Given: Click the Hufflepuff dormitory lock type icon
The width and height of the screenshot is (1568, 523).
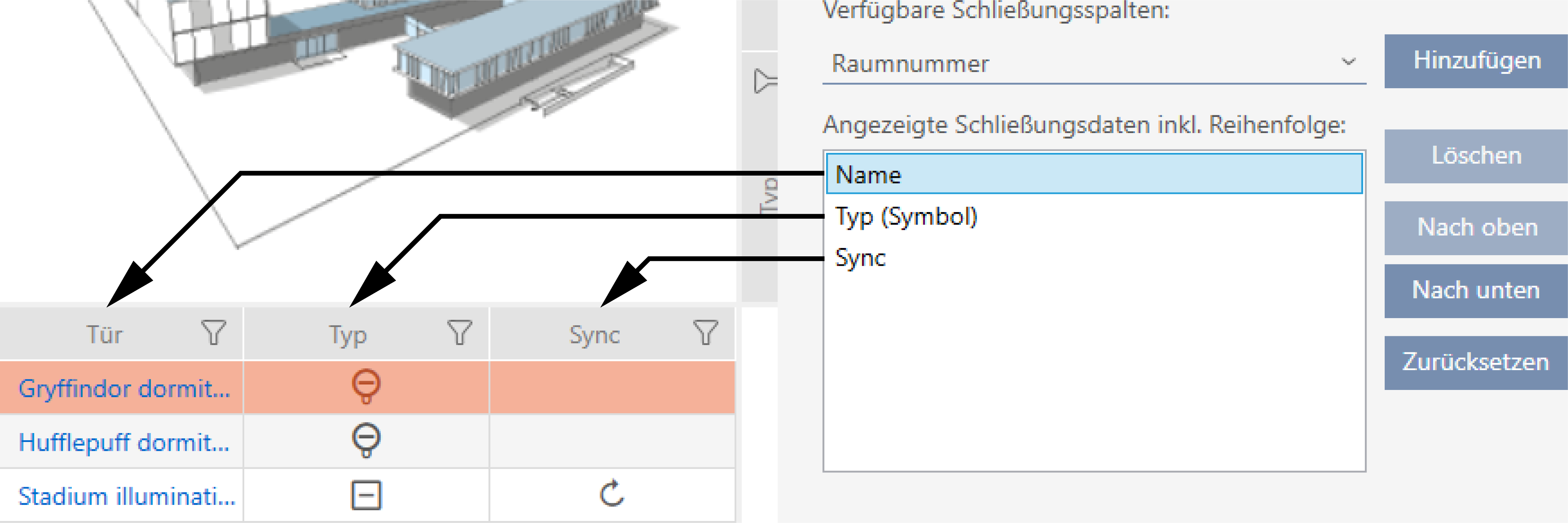Looking at the screenshot, I should (x=366, y=440).
